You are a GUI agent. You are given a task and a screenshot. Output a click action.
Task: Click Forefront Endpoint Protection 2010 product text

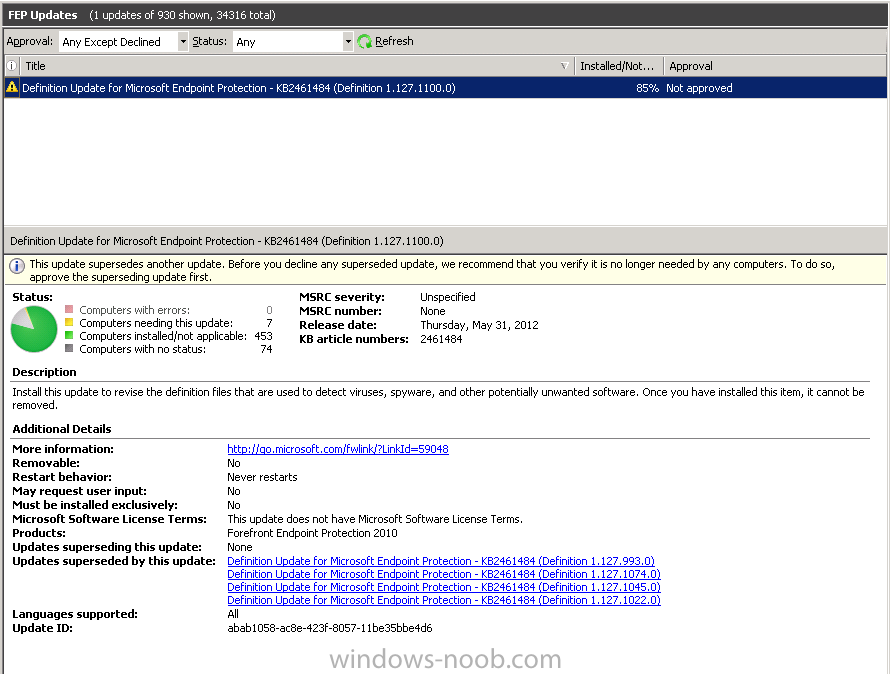(312, 533)
